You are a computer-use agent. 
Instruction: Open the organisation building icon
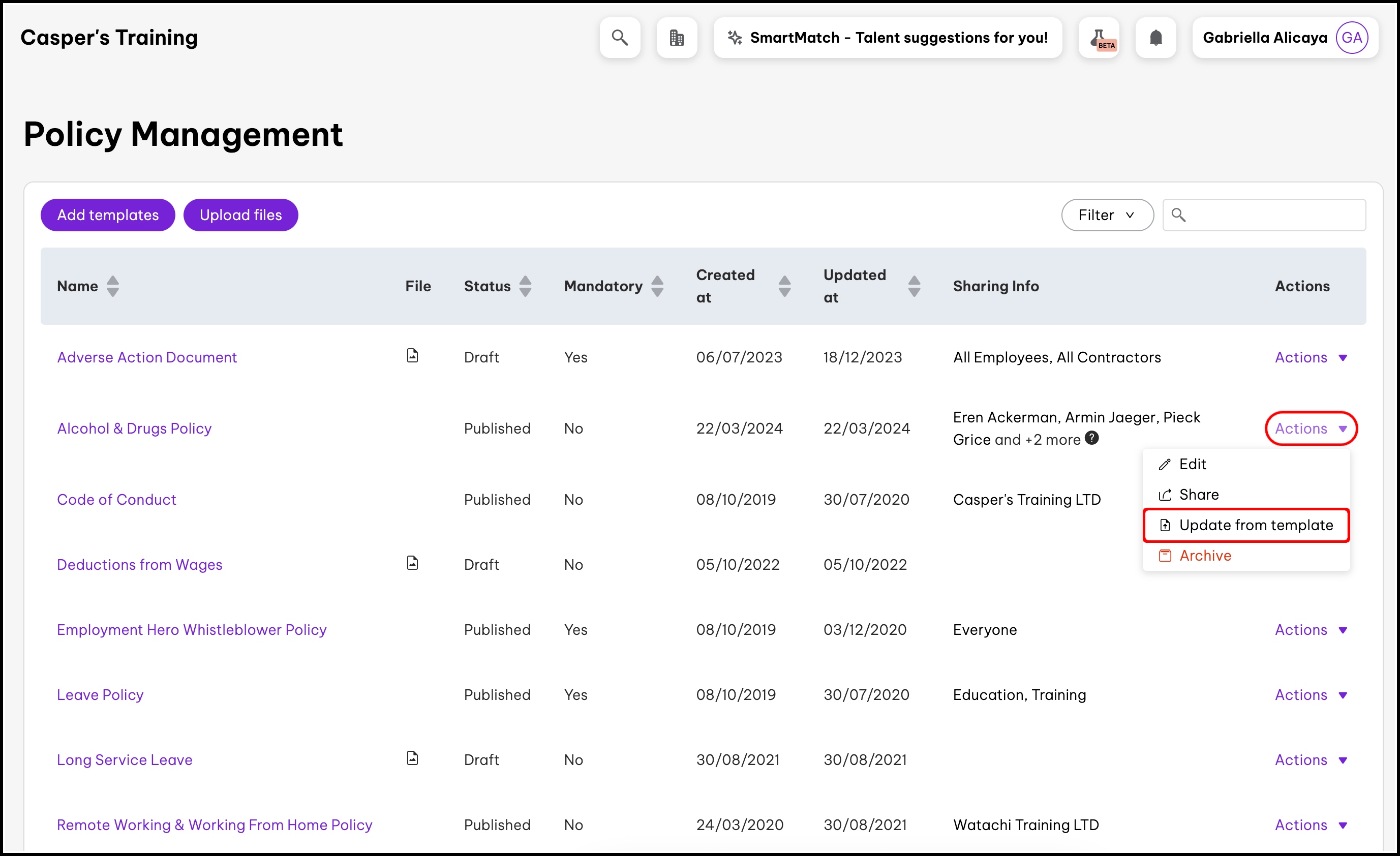[x=676, y=38]
